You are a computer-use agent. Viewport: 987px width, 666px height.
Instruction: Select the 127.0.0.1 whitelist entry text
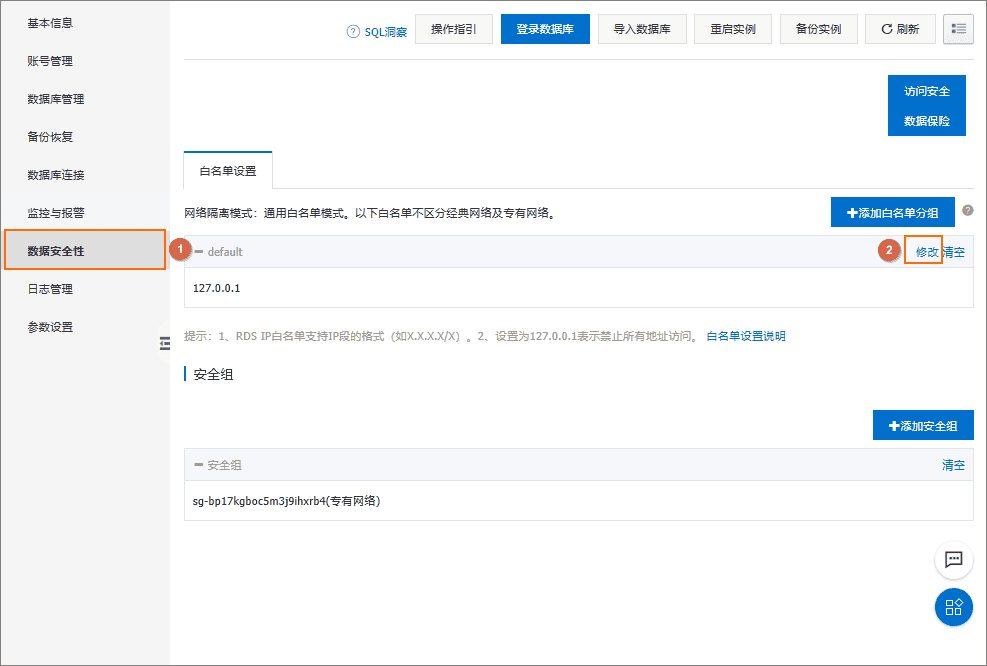tap(217, 288)
